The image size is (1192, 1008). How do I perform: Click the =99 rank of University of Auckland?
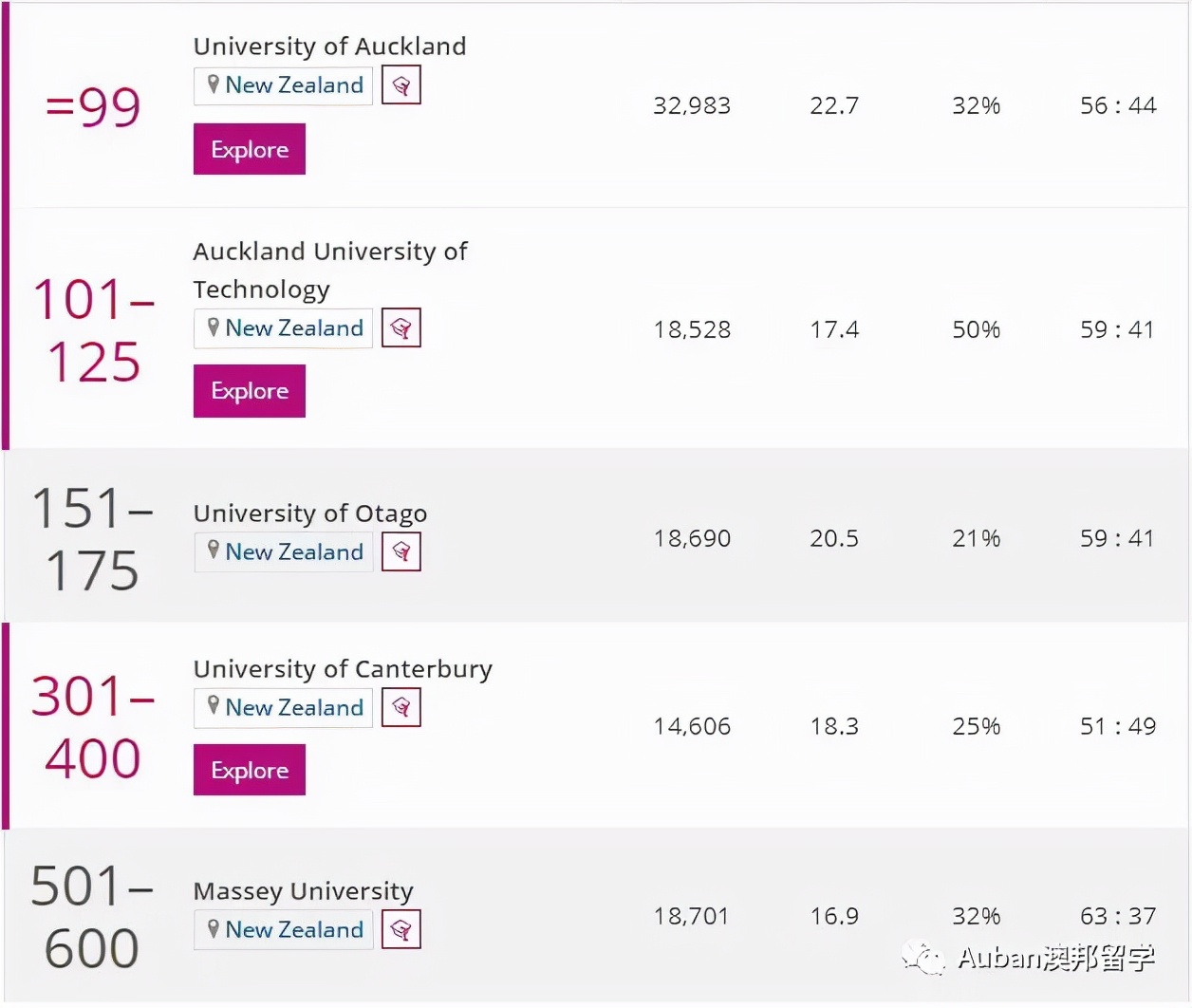tap(93, 106)
